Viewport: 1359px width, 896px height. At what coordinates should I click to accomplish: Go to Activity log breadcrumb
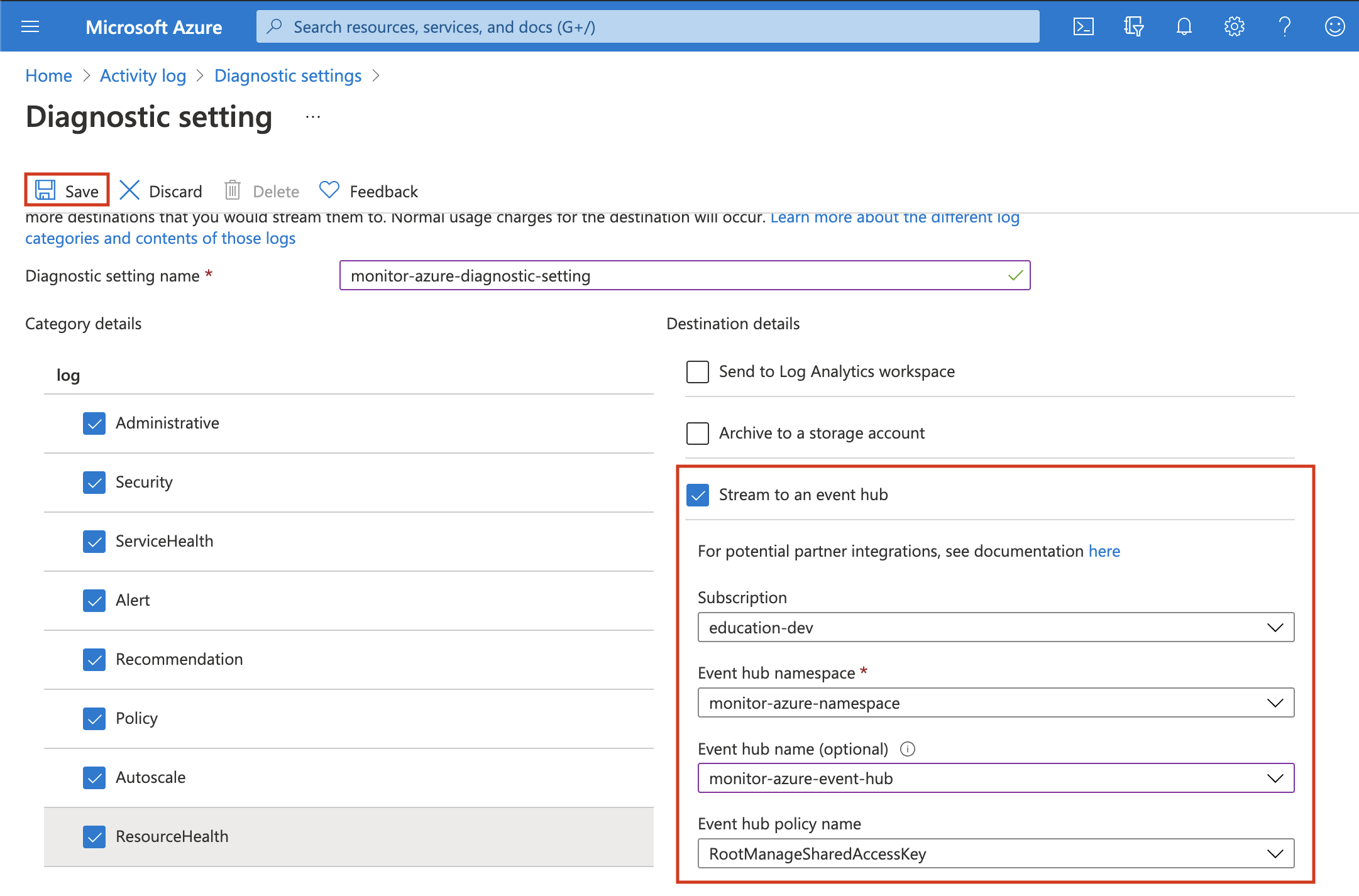click(143, 75)
